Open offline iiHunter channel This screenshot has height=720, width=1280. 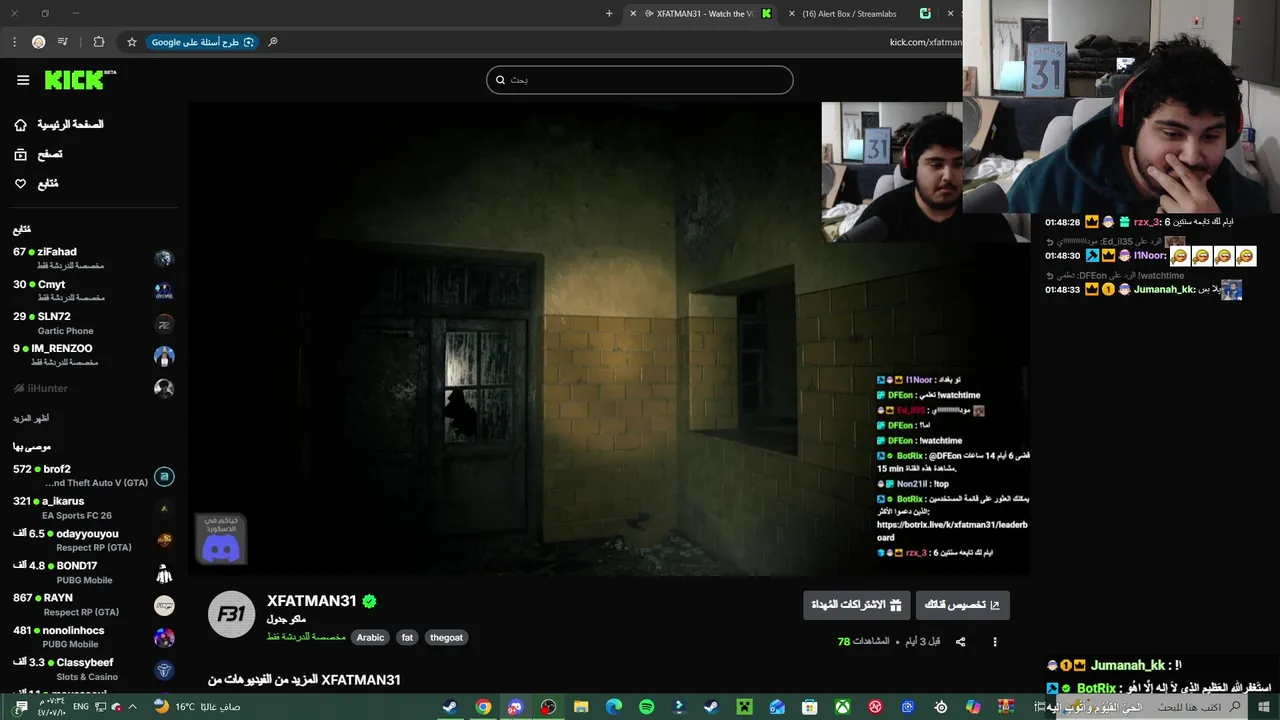click(93, 388)
